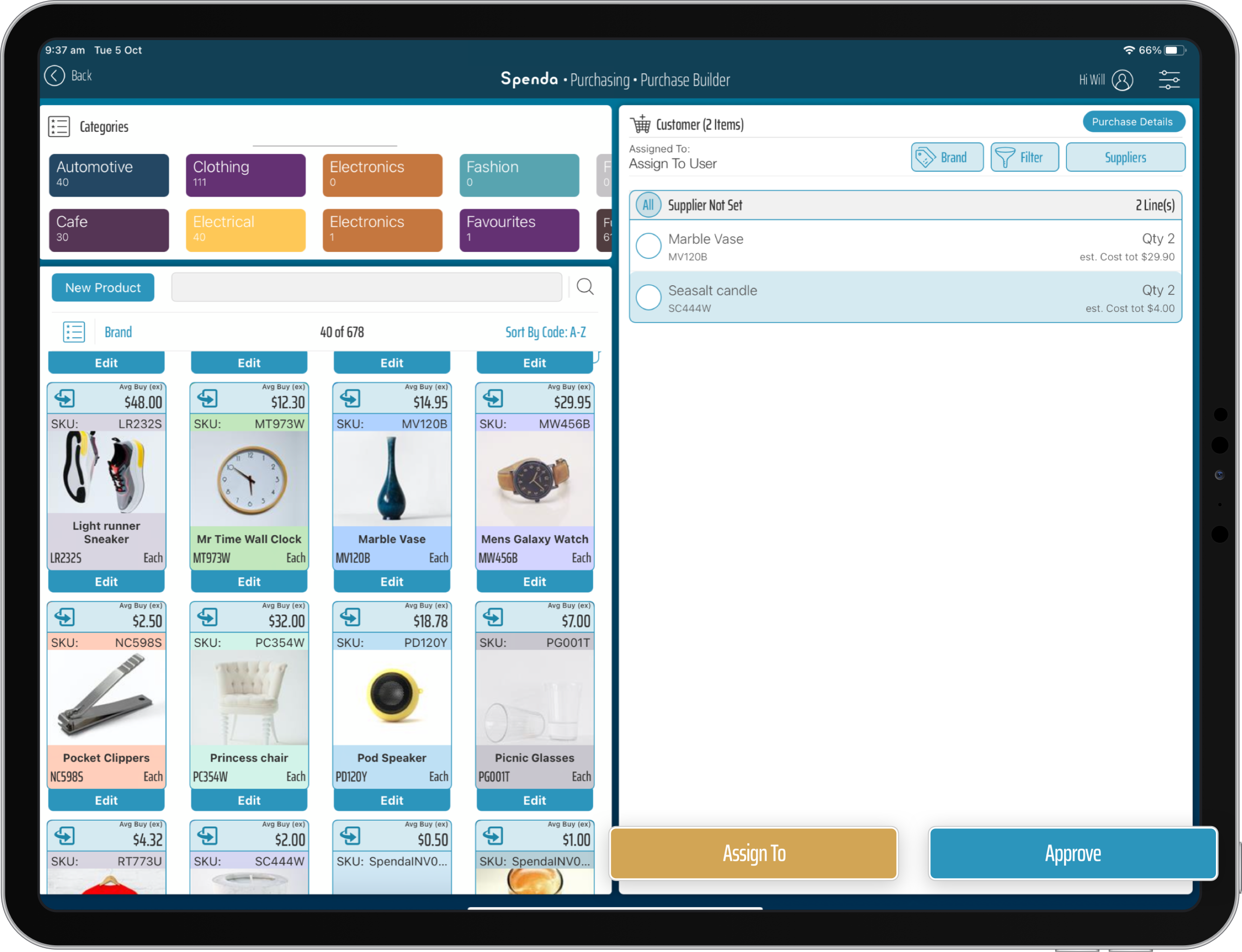Open Assign To User field
Image resolution: width=1242 pixels, height=952 pixels.
[x=673, y=164]
